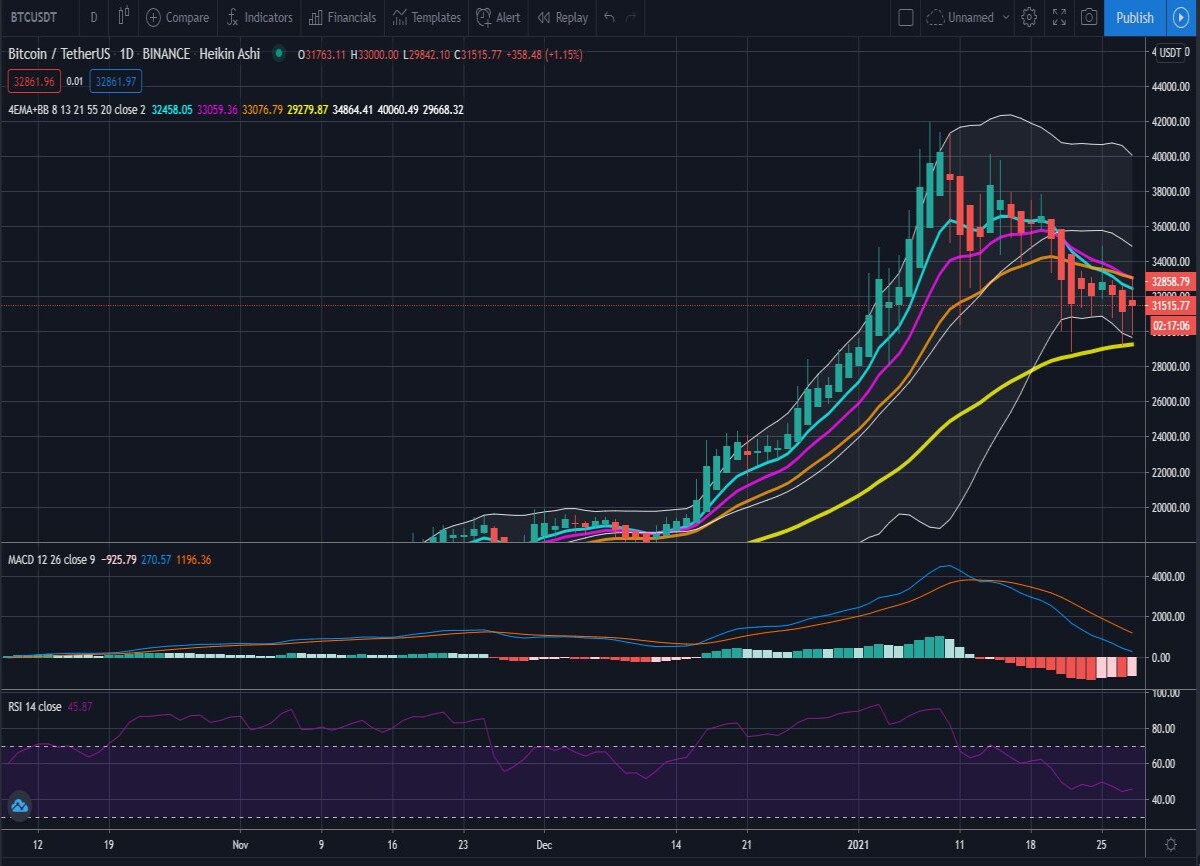Screen dimensions: 1200x866
Task: Create an Alert
Action: click(498, 17)
